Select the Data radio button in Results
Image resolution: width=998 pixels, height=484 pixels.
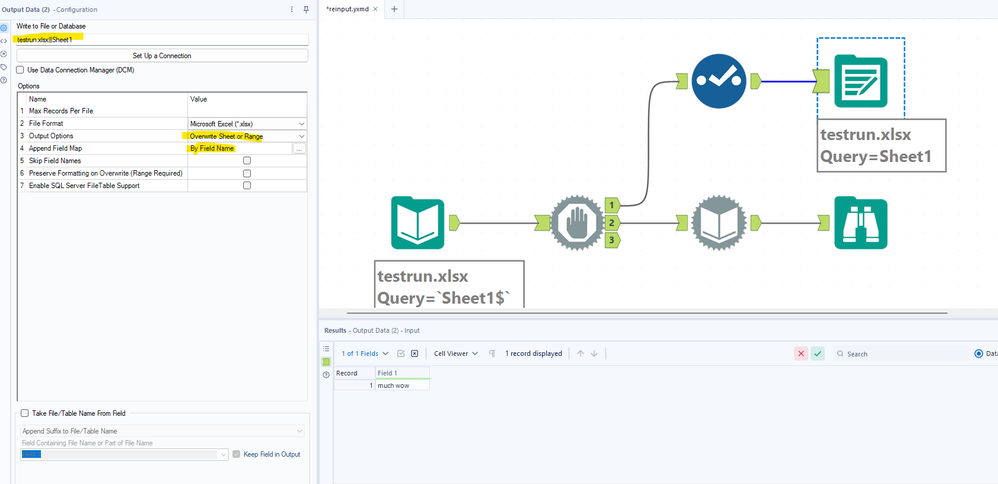point(979,353)
